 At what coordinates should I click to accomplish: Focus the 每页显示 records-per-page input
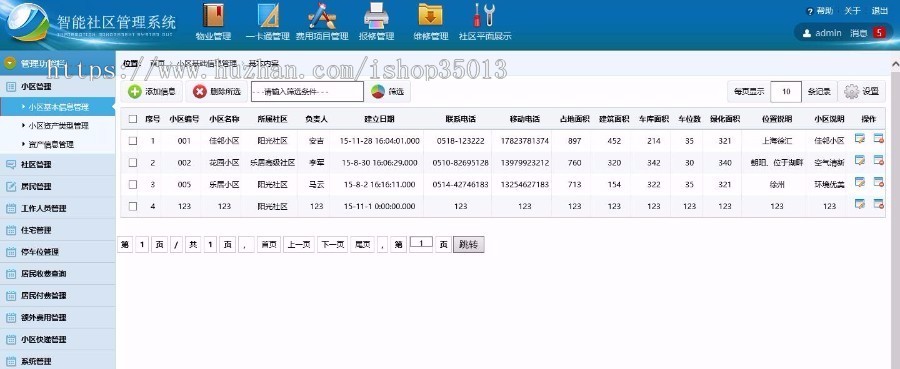click(x=786, y=91)
